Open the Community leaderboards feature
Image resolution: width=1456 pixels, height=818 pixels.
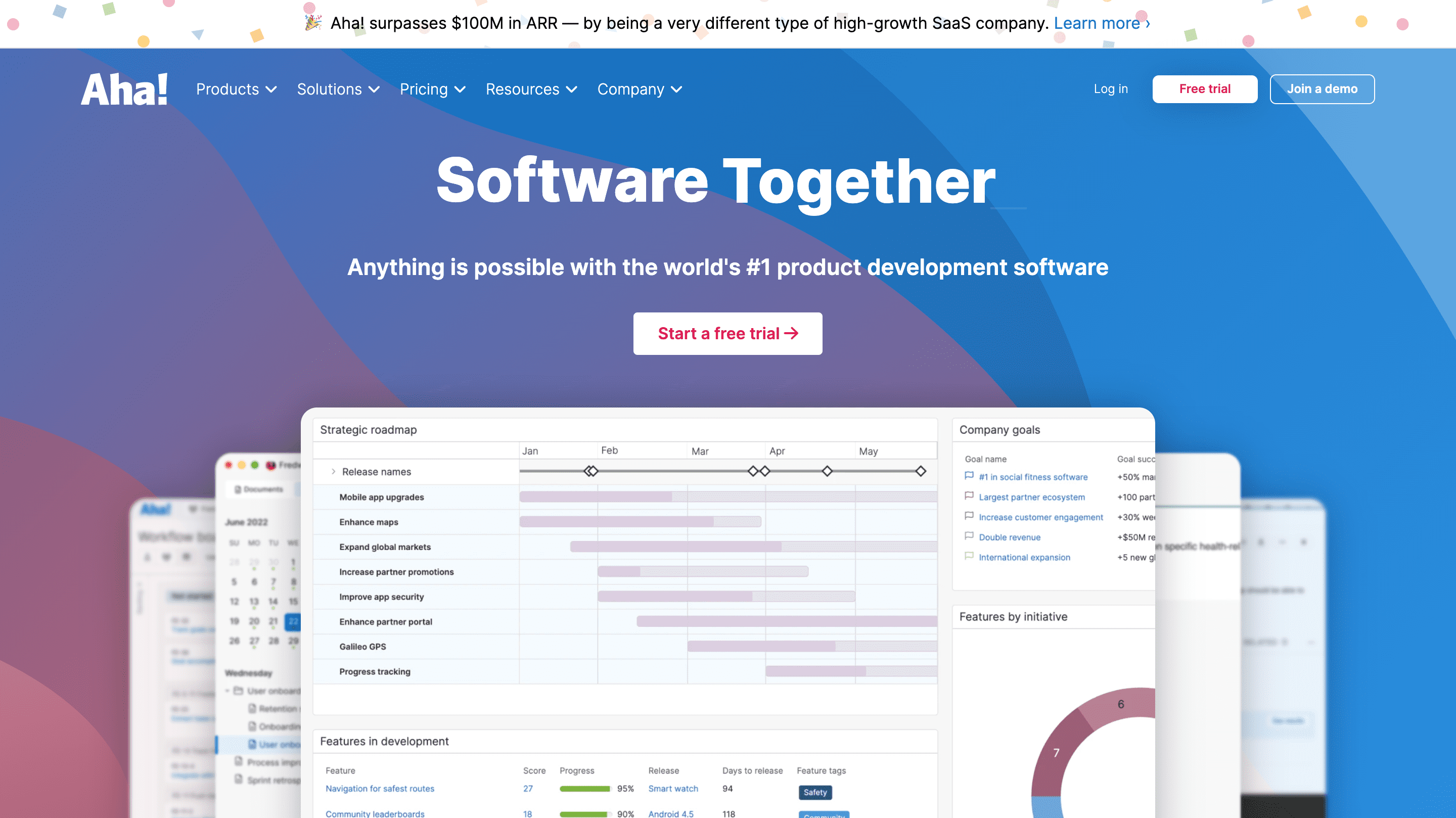pos(375,813)
